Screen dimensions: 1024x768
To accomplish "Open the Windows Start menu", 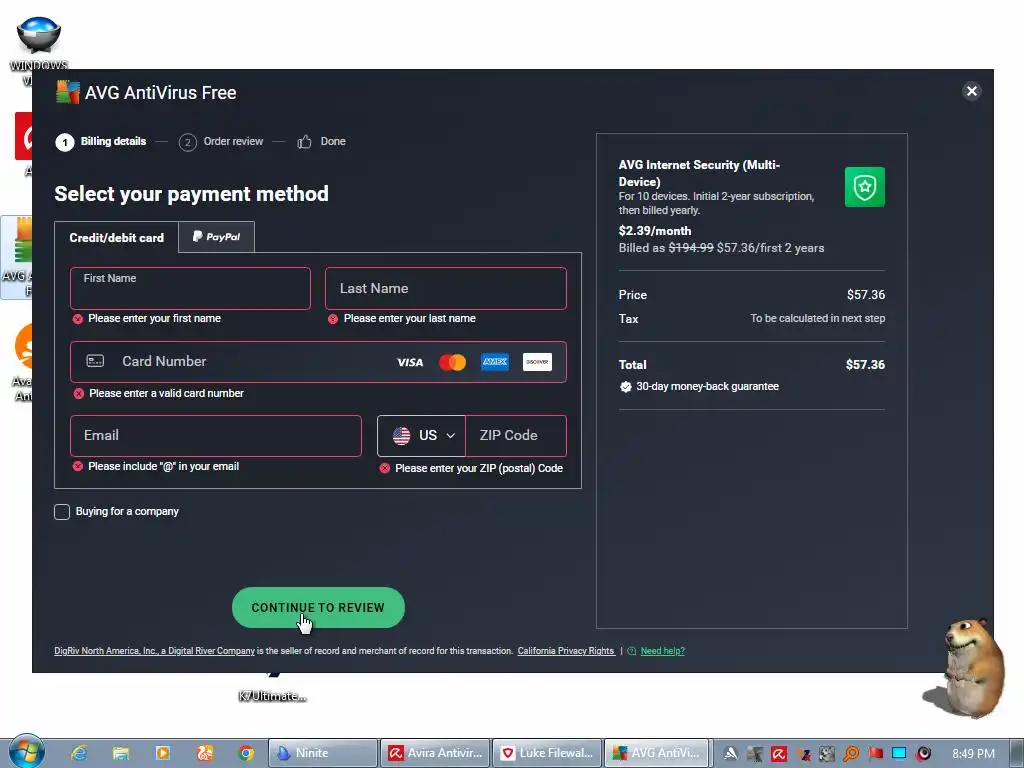I will [x=26, y=751].
